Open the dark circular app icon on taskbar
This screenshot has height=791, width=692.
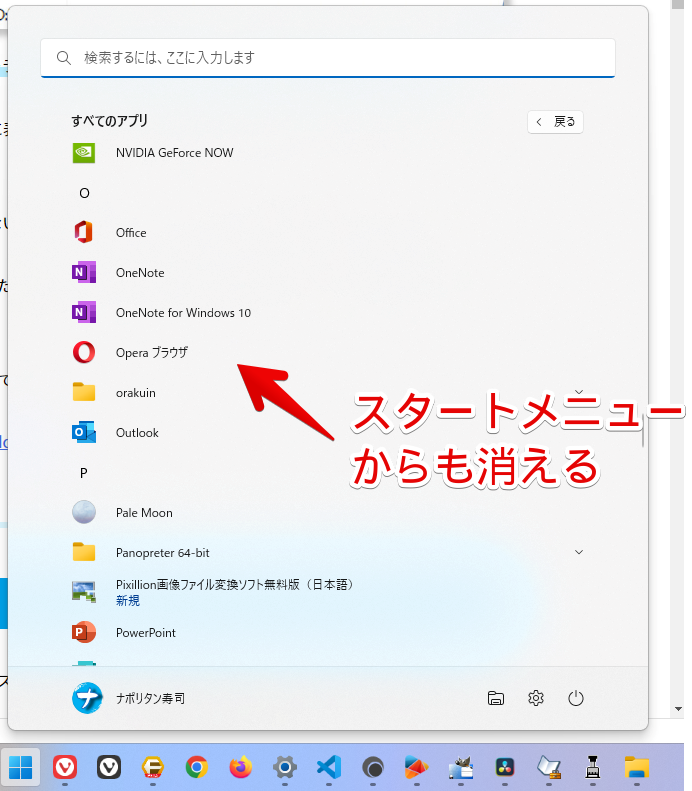point(373,767)
